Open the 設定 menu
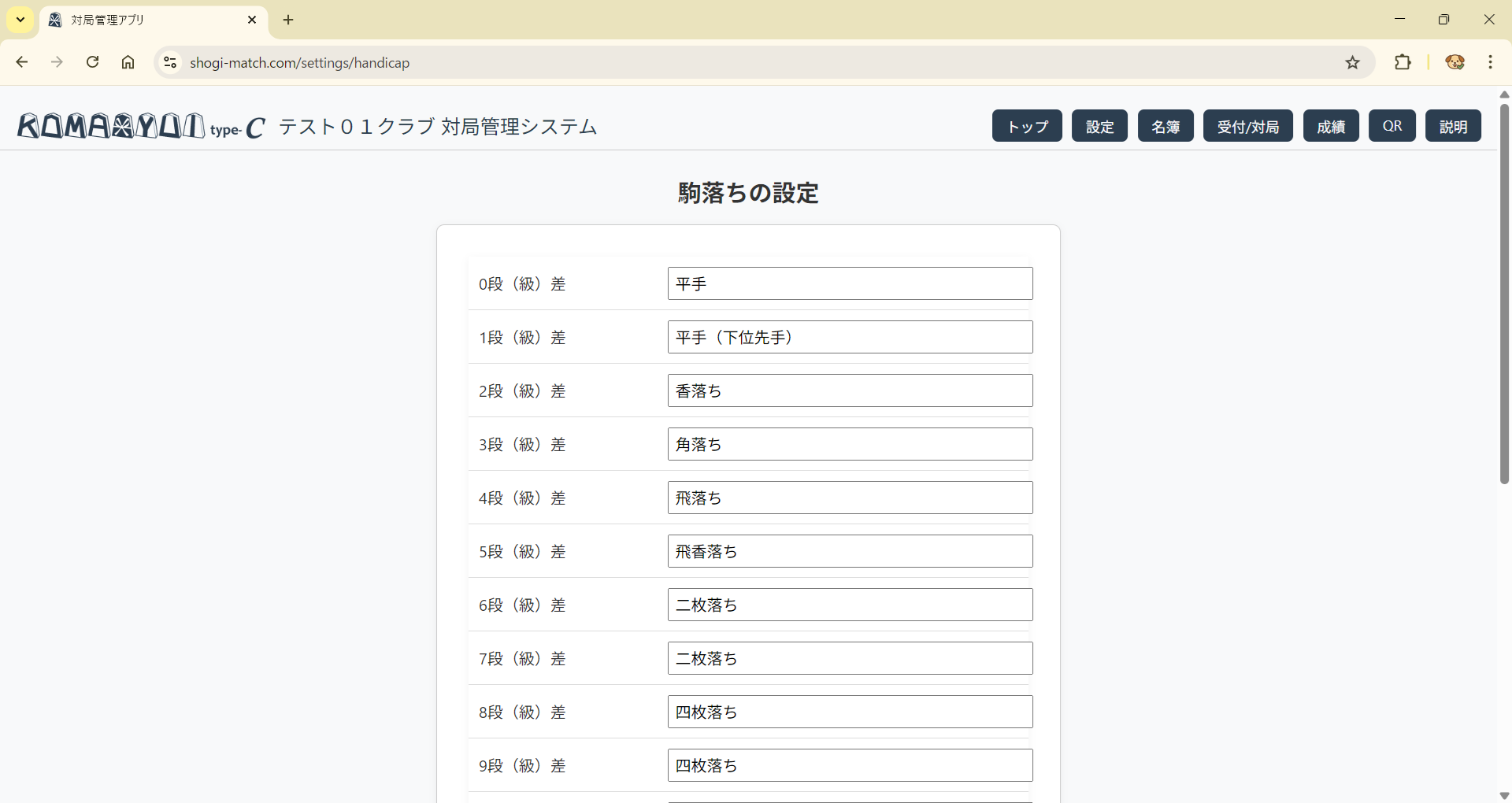The image size is (1512, 803). coord(1099,126)
